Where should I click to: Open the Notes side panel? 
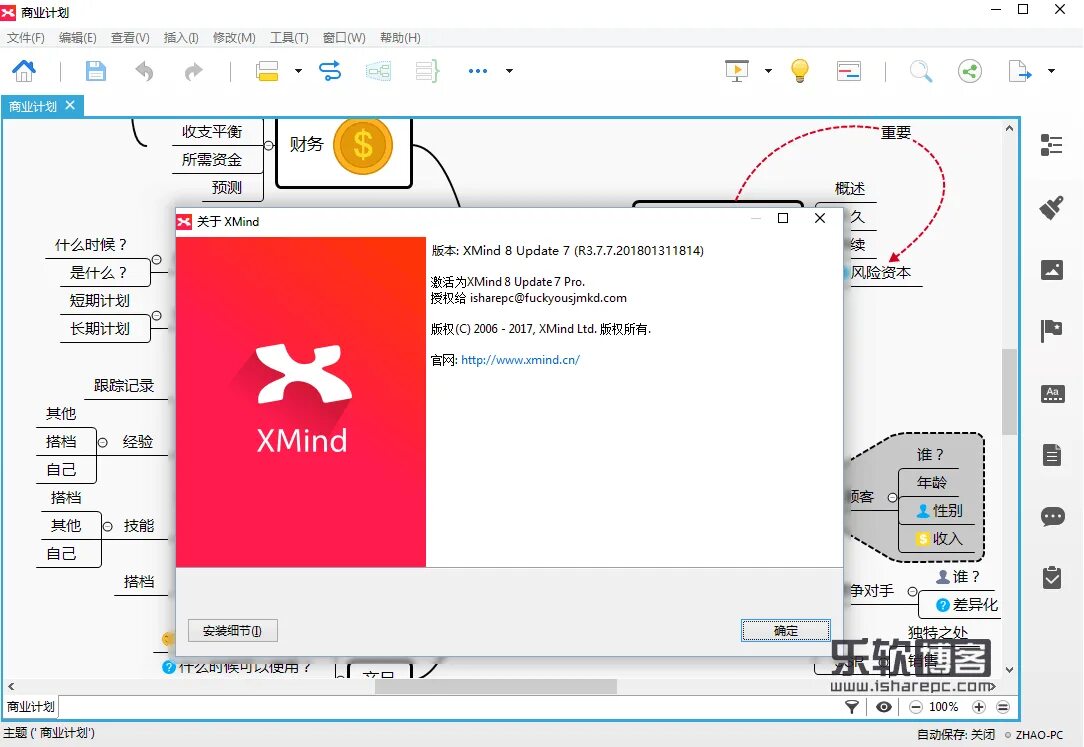(x=1052, y=455)
